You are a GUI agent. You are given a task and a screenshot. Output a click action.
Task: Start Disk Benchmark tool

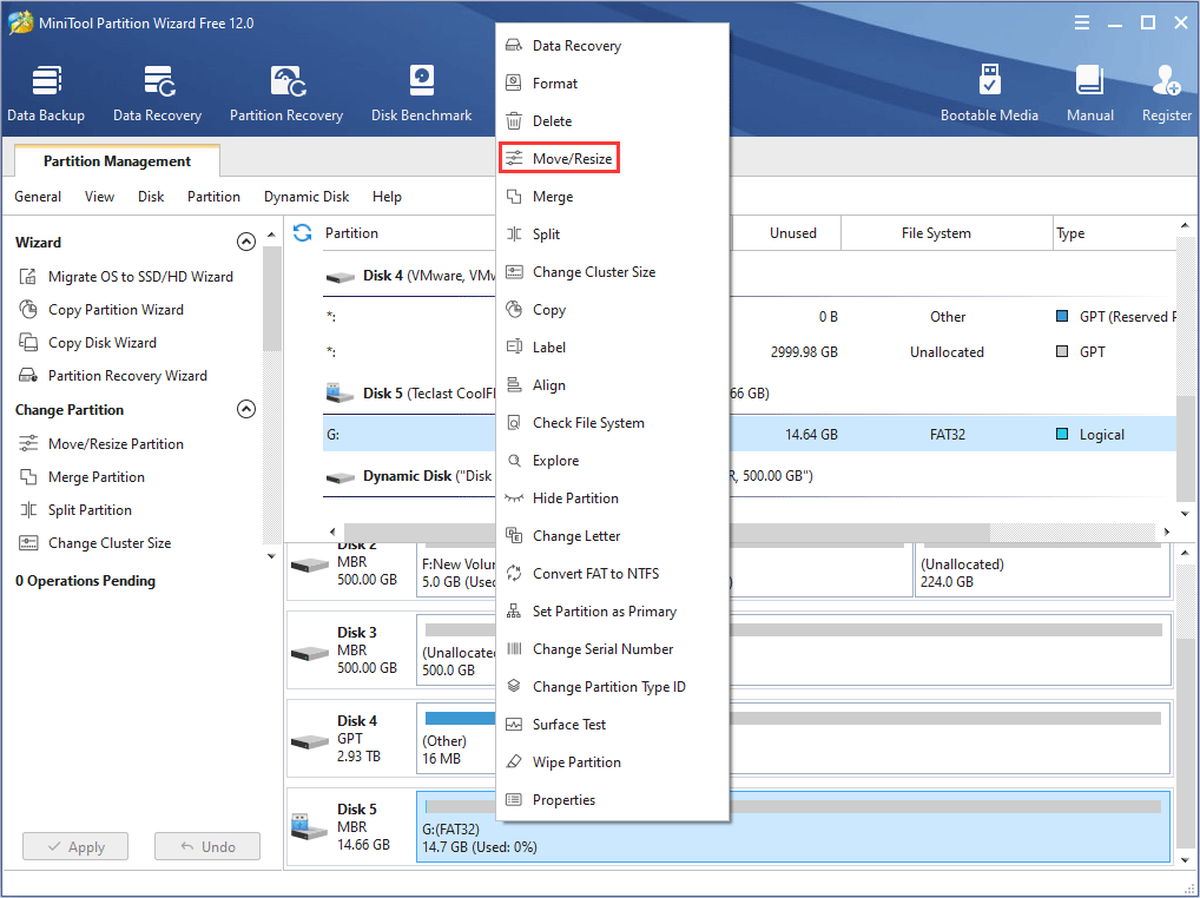[x=421, y=95]
